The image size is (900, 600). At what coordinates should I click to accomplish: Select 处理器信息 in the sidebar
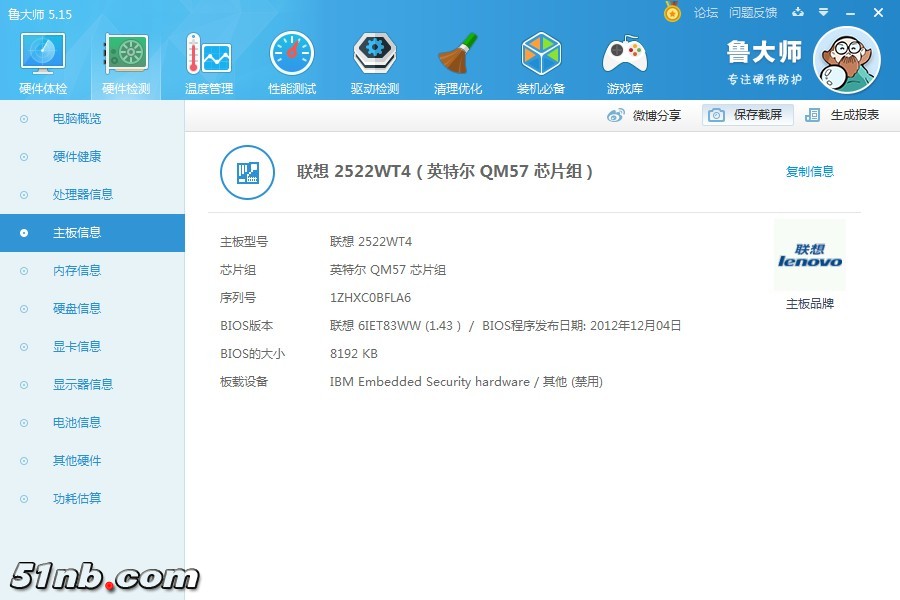point(83,195)
